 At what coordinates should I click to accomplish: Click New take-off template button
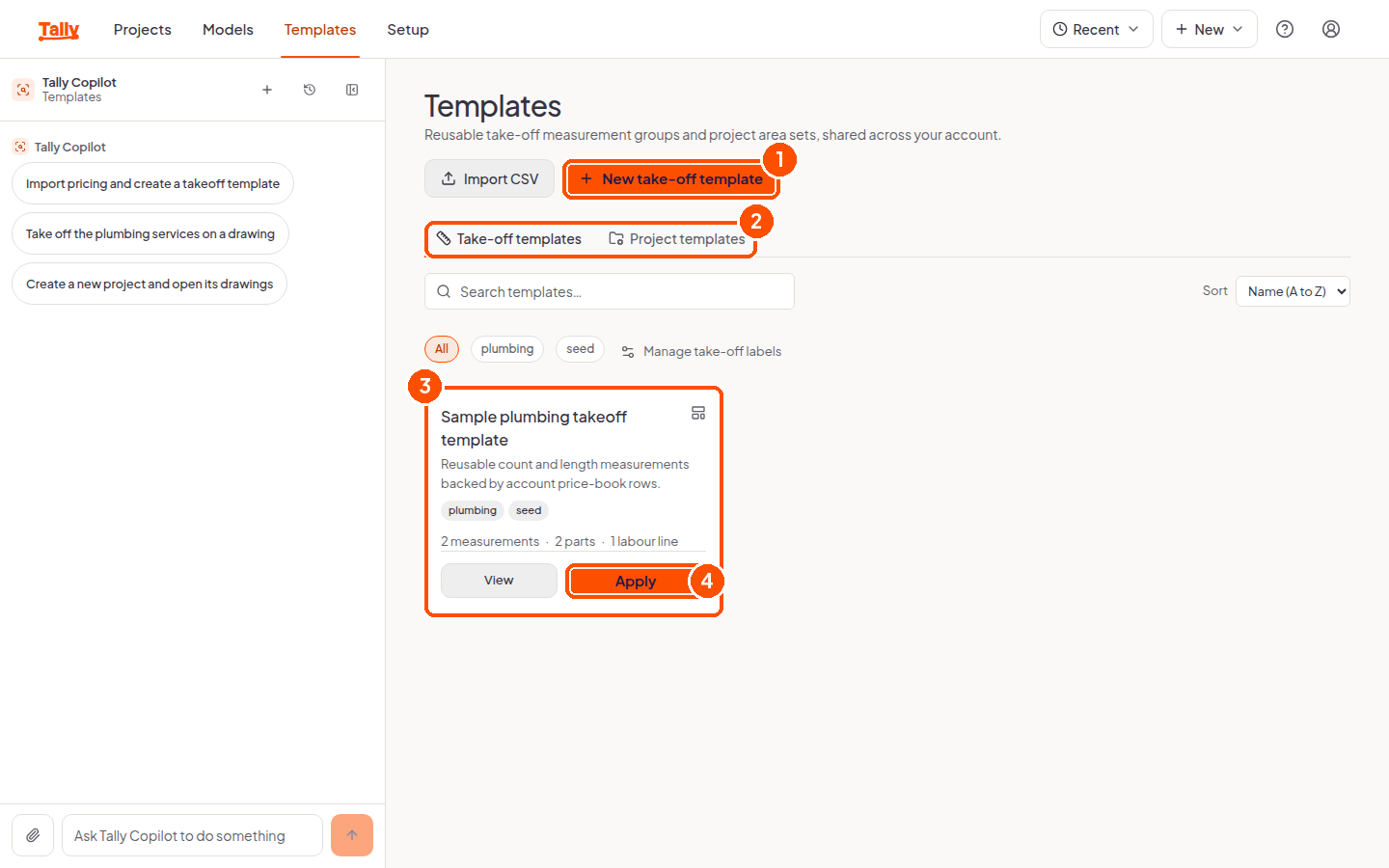click(x=671, y=179)
